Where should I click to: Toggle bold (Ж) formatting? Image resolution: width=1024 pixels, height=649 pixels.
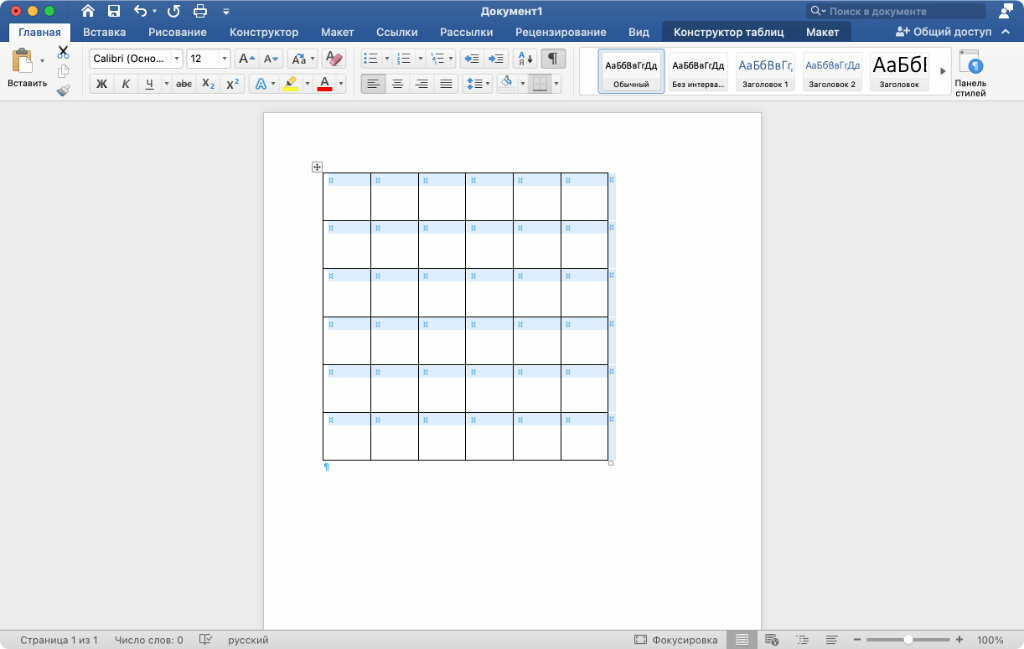101,84
